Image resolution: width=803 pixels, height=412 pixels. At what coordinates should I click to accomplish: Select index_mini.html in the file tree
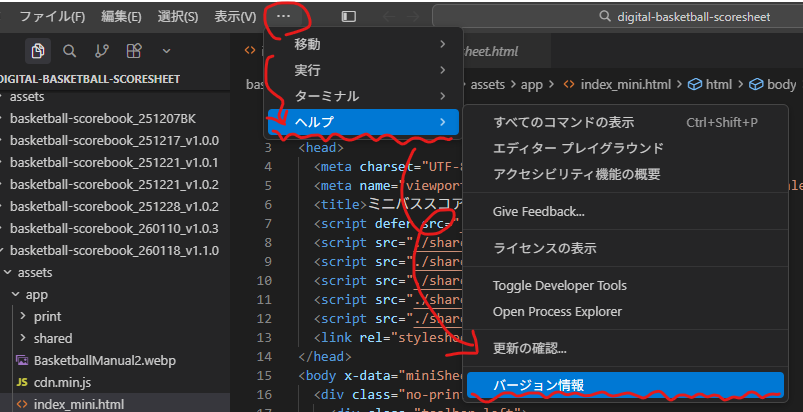(115, 404)
